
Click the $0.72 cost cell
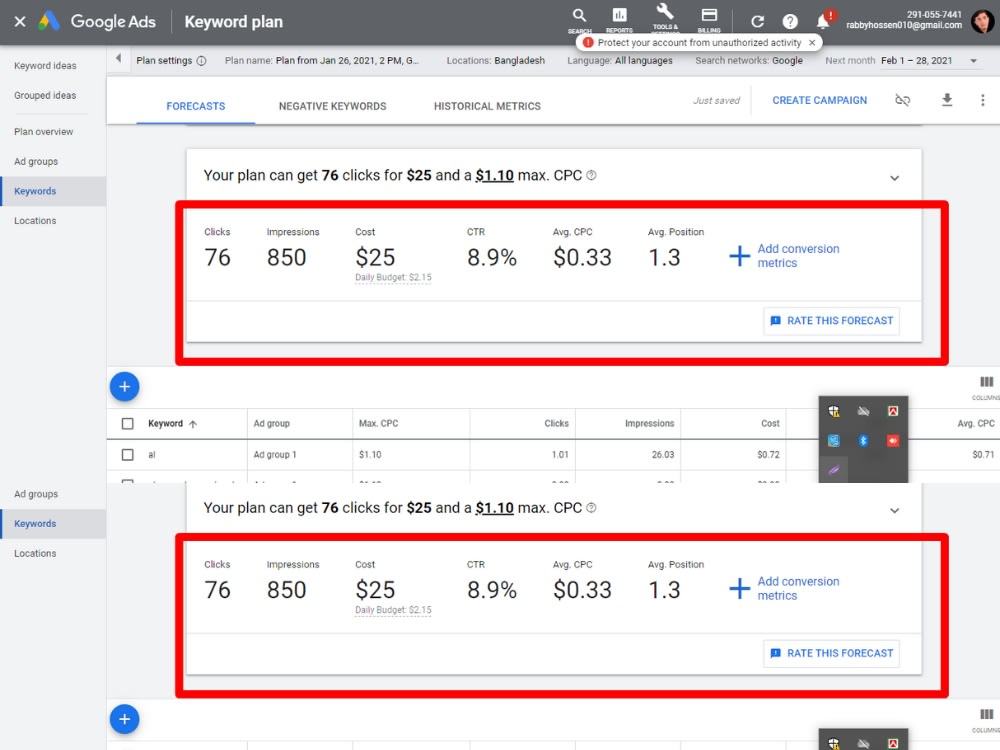point(768,455)
